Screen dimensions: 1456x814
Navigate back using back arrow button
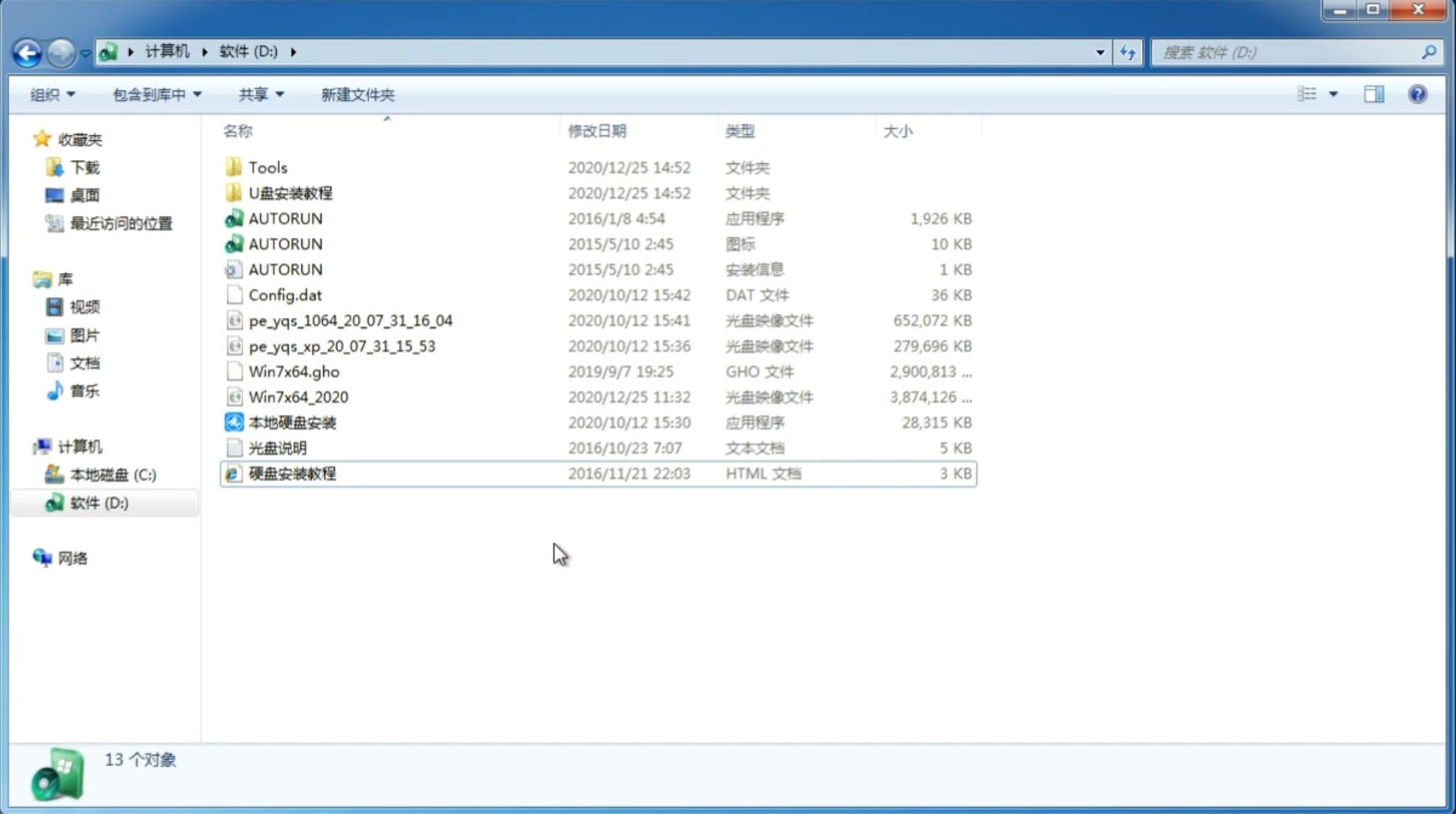(x=28, y=51)
